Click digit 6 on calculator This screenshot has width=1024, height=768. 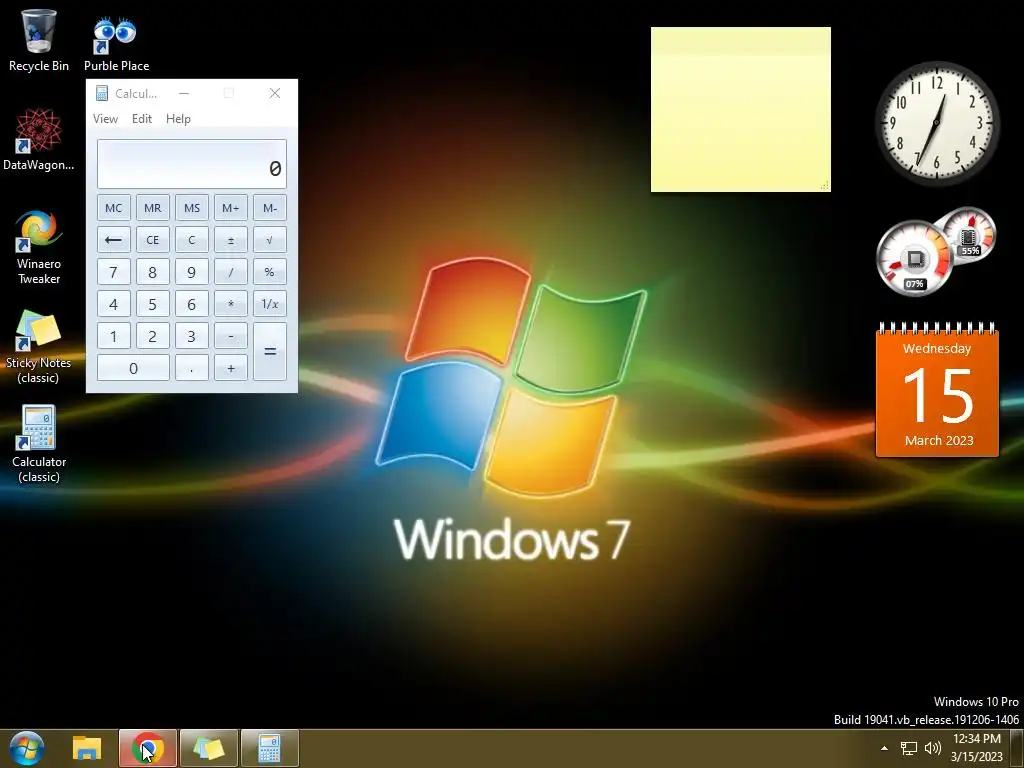click(x=192, y=304)
